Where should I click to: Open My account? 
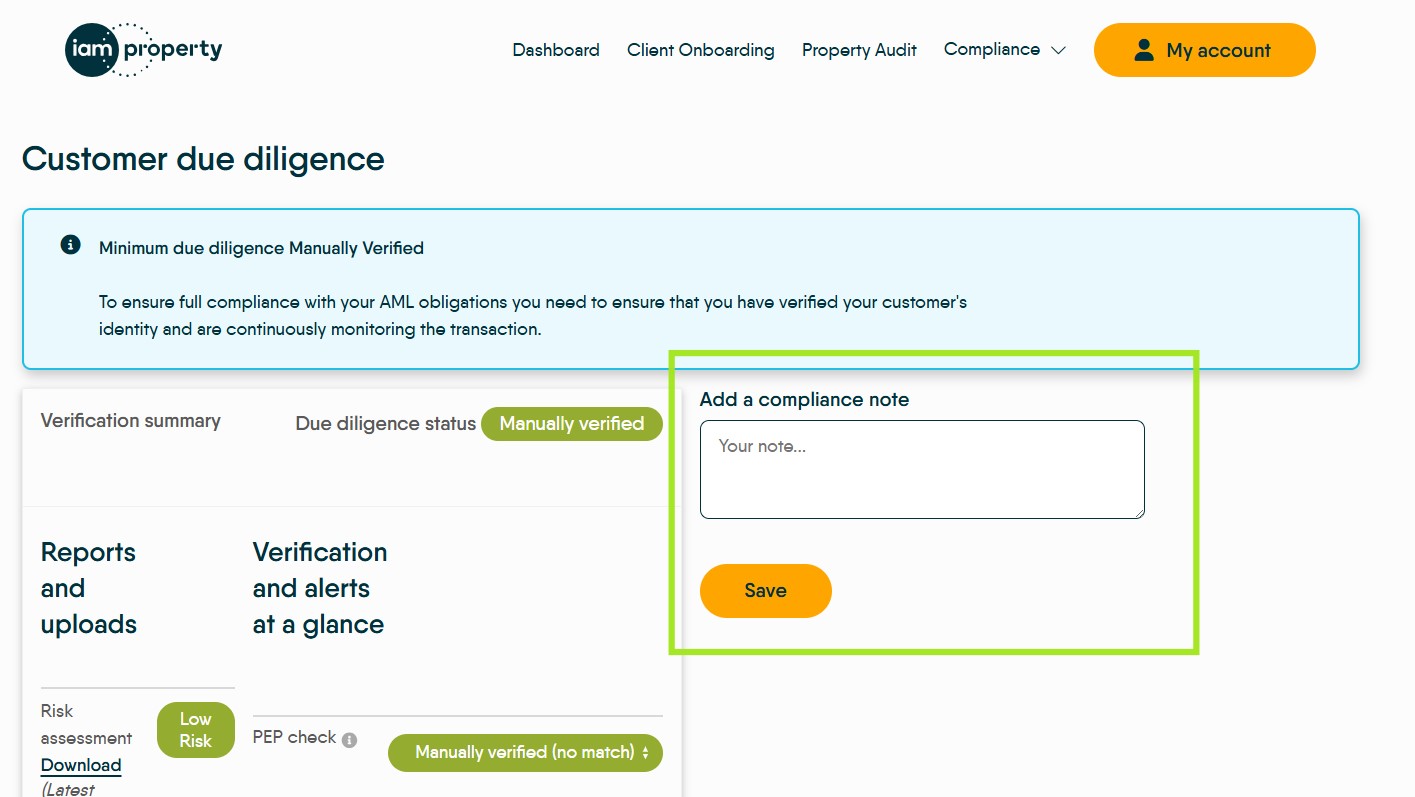1204,50
